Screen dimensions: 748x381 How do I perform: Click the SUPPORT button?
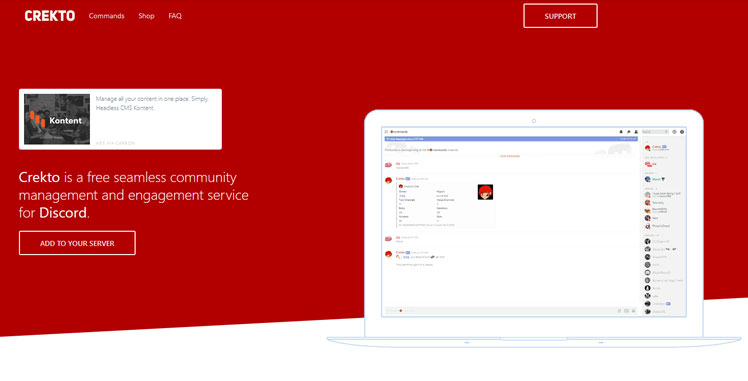pyautogui.click(x=560, y=16)
